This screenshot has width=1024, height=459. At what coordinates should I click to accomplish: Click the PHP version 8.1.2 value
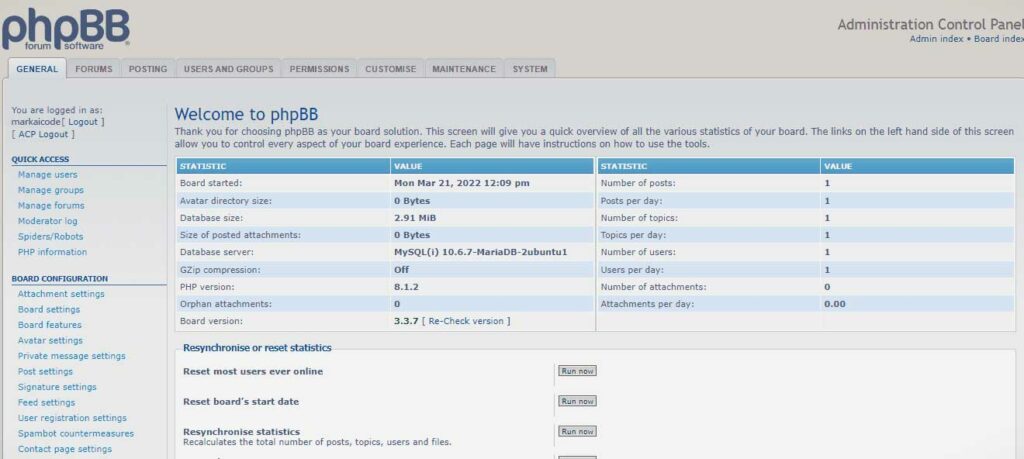tap(406, 287)
